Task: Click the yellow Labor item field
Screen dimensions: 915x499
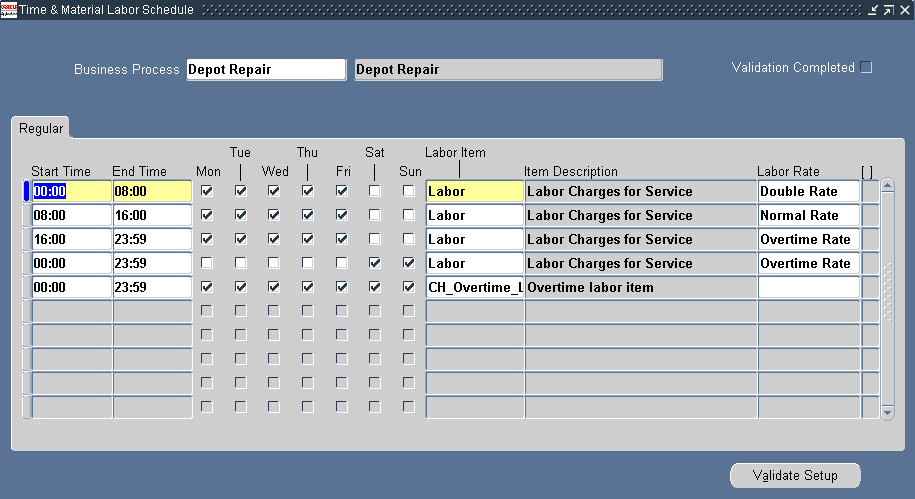Action: 474,191
